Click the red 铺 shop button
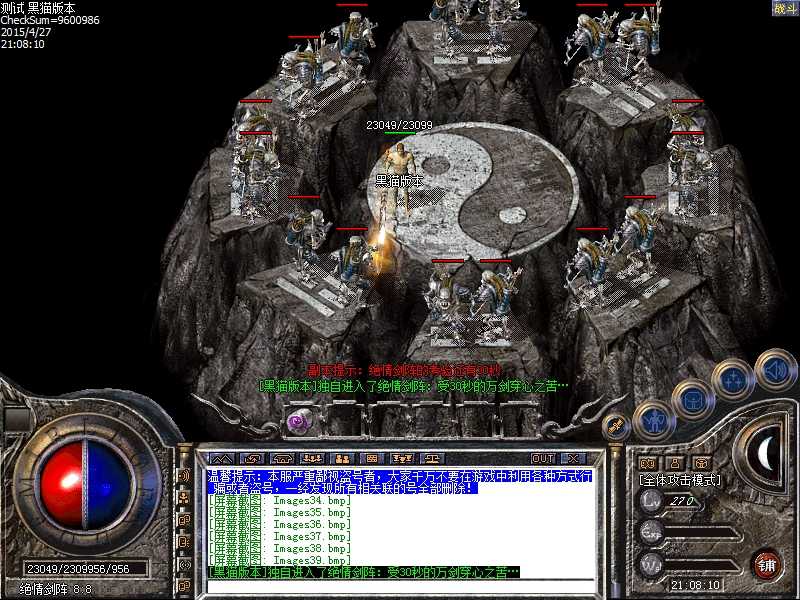 click(x=767, y=565)
